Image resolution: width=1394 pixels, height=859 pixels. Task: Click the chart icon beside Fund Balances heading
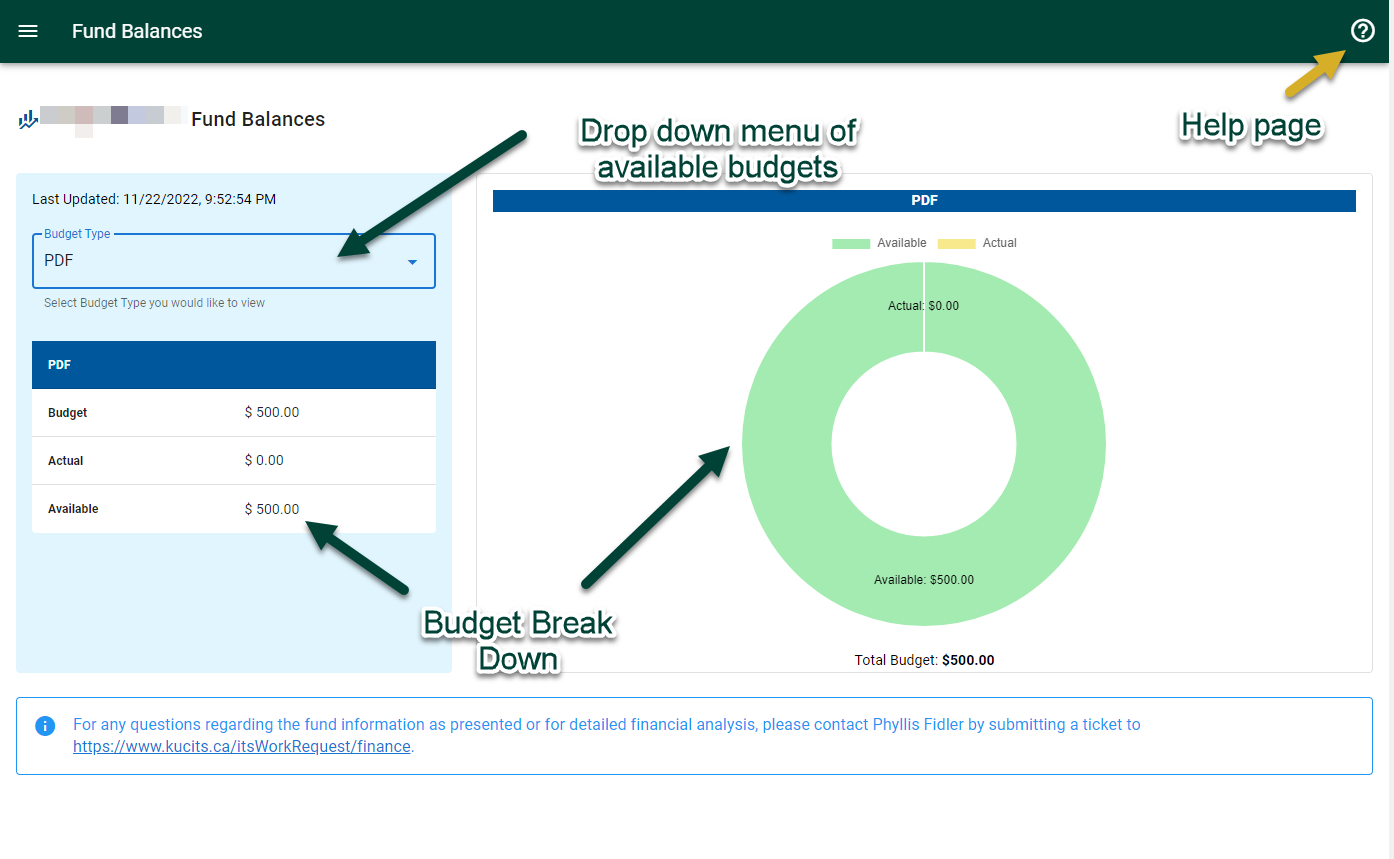click(28, 120)
